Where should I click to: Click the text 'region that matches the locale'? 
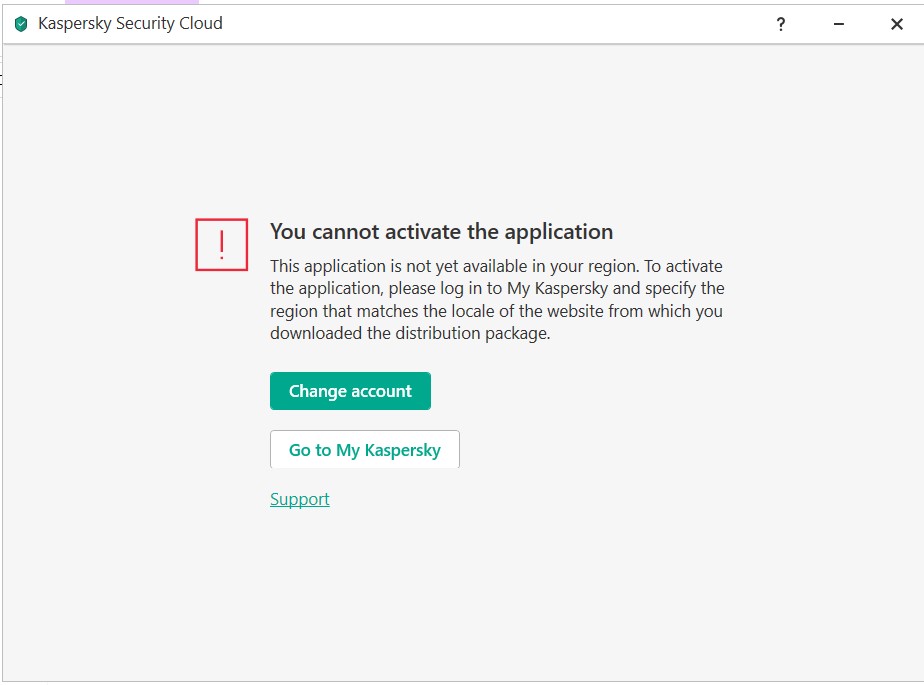[x=380, y=311]
